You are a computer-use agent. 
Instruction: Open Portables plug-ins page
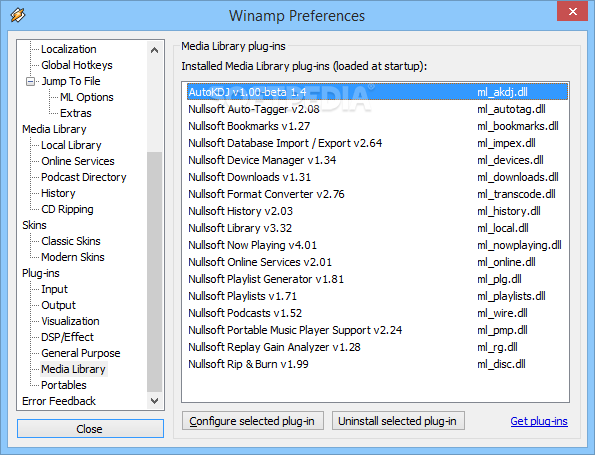point(64,385)
